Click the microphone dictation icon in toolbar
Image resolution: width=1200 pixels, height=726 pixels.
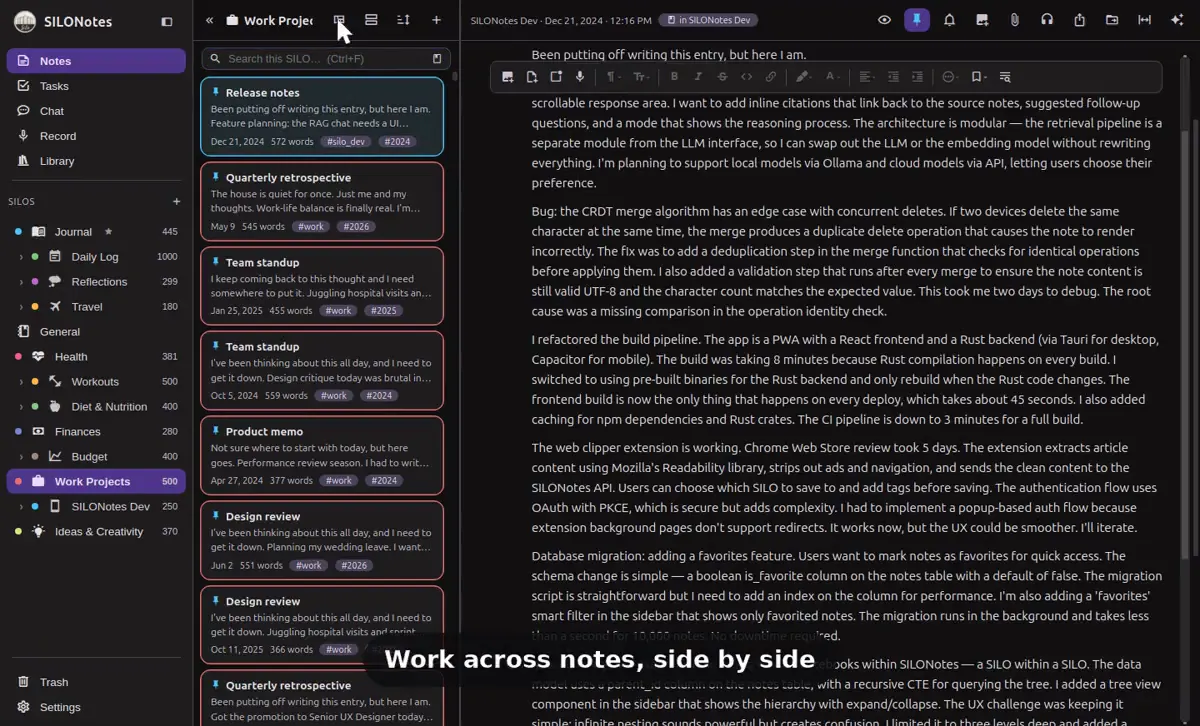tap(580, 76)
